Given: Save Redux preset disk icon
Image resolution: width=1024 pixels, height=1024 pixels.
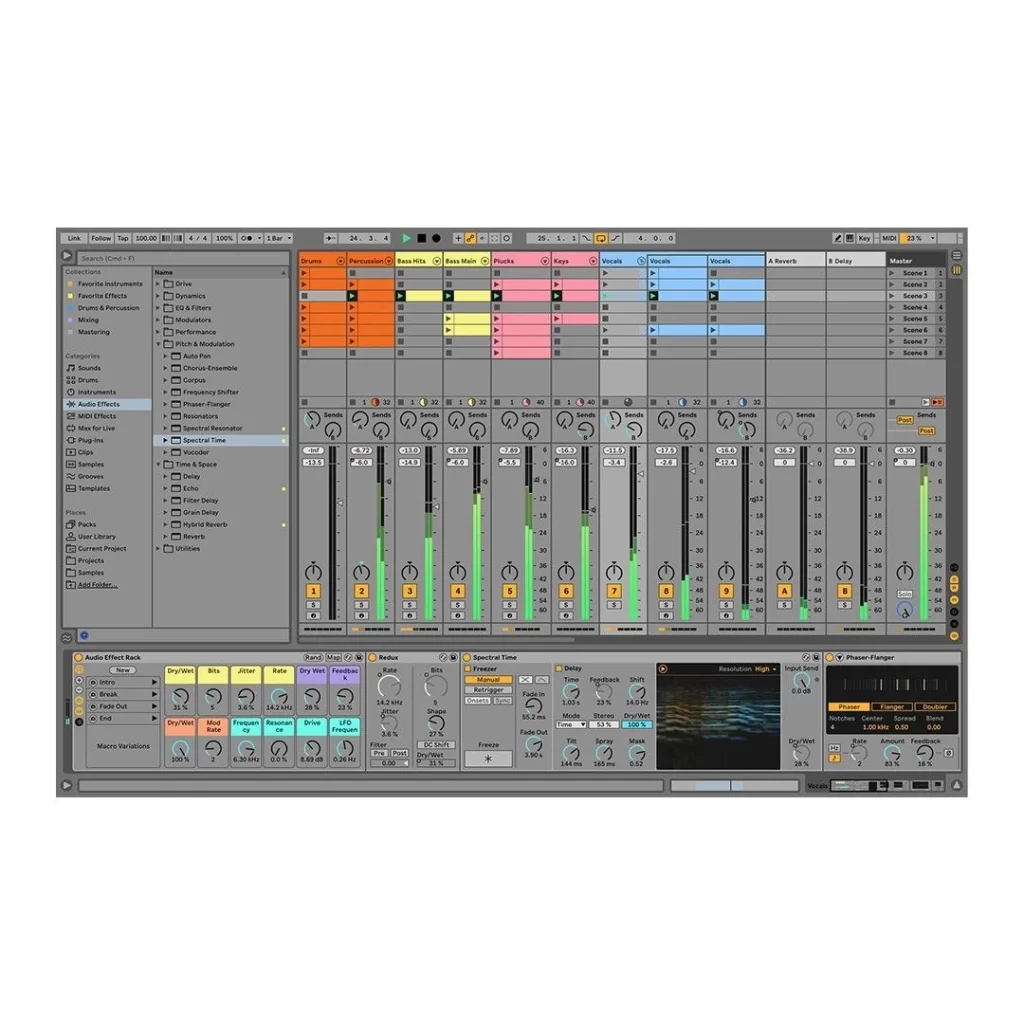Looking at the screenshot, I should coord(453,658).
